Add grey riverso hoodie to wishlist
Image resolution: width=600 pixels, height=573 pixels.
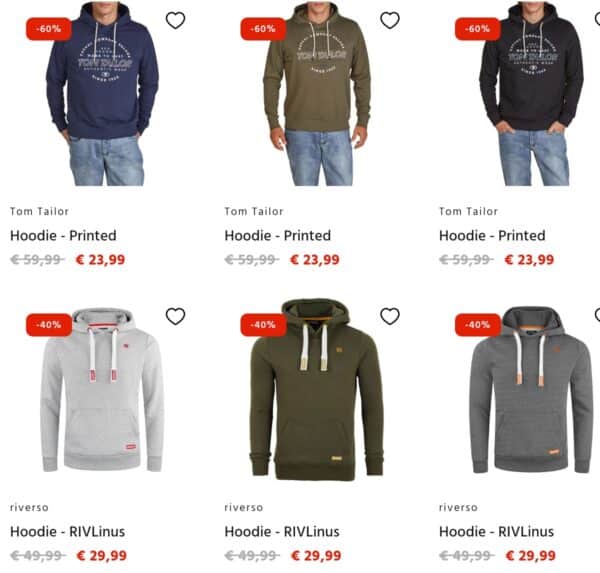(176, 316)
